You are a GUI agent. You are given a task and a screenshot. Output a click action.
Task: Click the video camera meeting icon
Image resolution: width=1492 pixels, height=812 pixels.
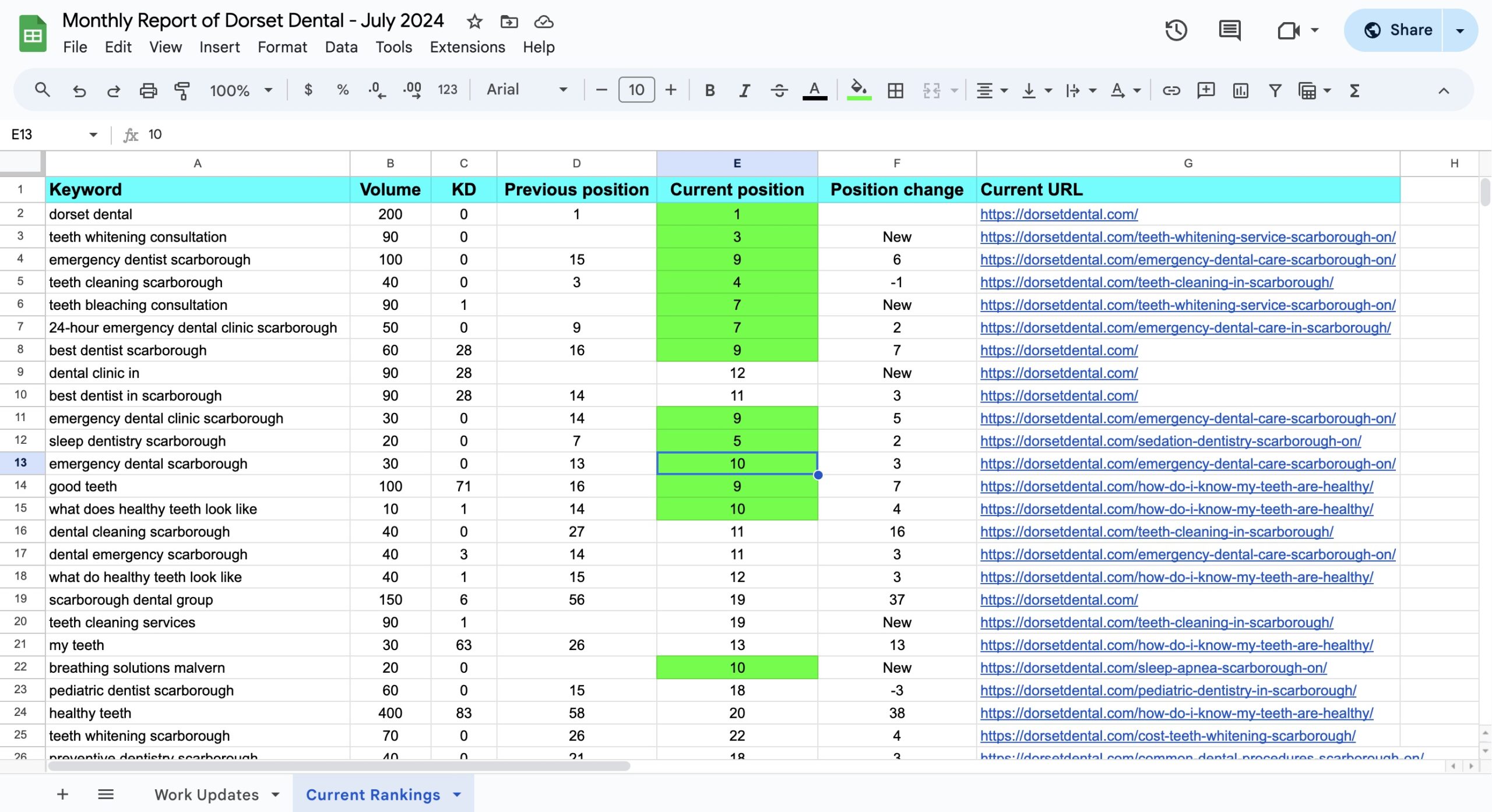coord(1289,30)
